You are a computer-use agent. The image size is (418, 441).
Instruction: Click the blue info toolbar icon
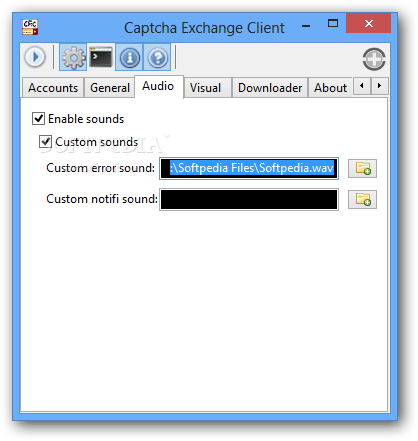[129, 57]
